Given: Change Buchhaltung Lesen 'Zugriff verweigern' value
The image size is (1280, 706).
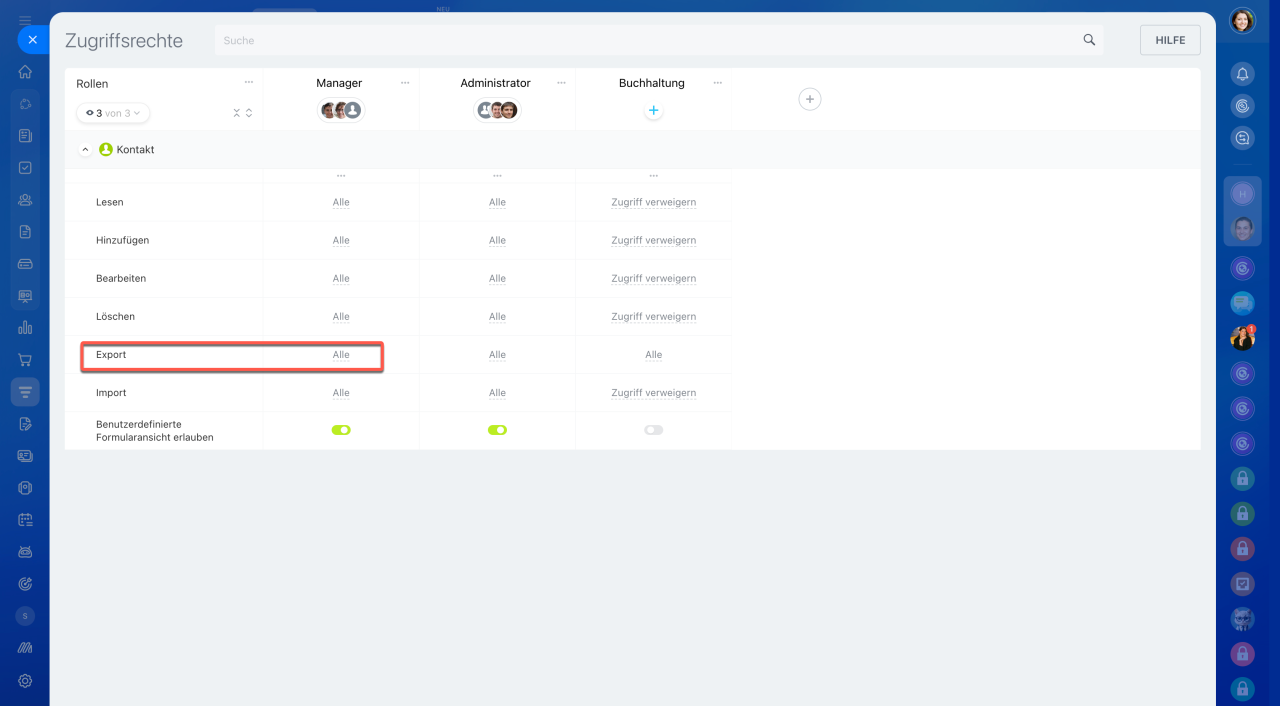Looking at the screenshot, I should [x=653, y=202].
